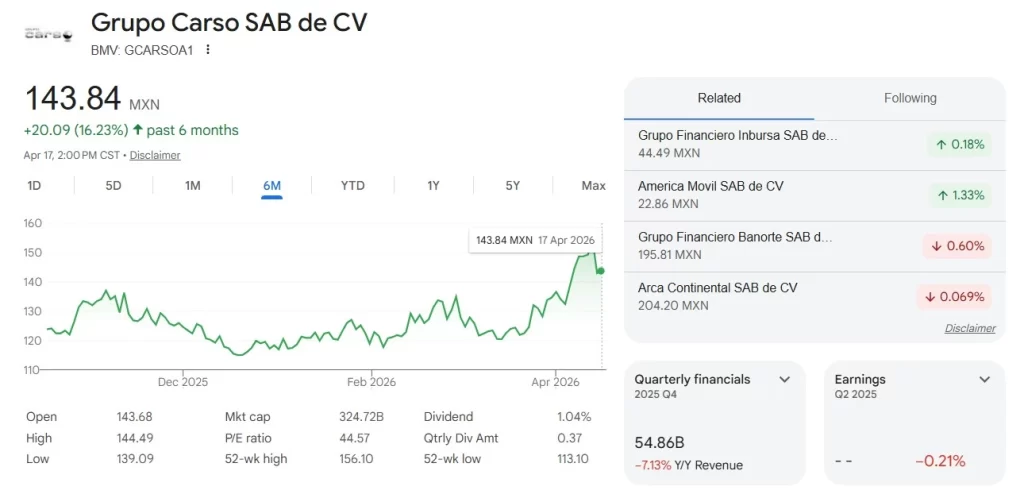Click the America Movil 1.33% up badge
1024x498 pixels.
click(960, 195)
